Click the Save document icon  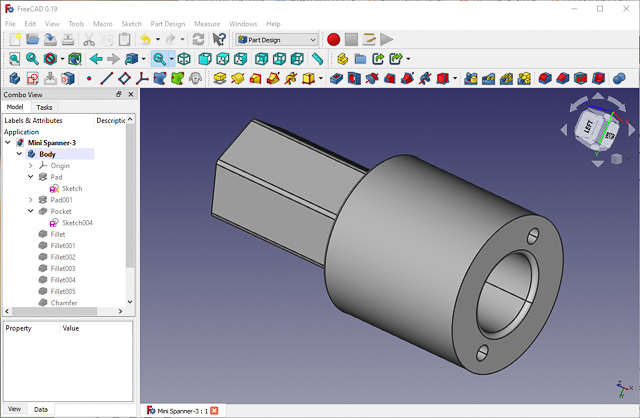[50, 39]
